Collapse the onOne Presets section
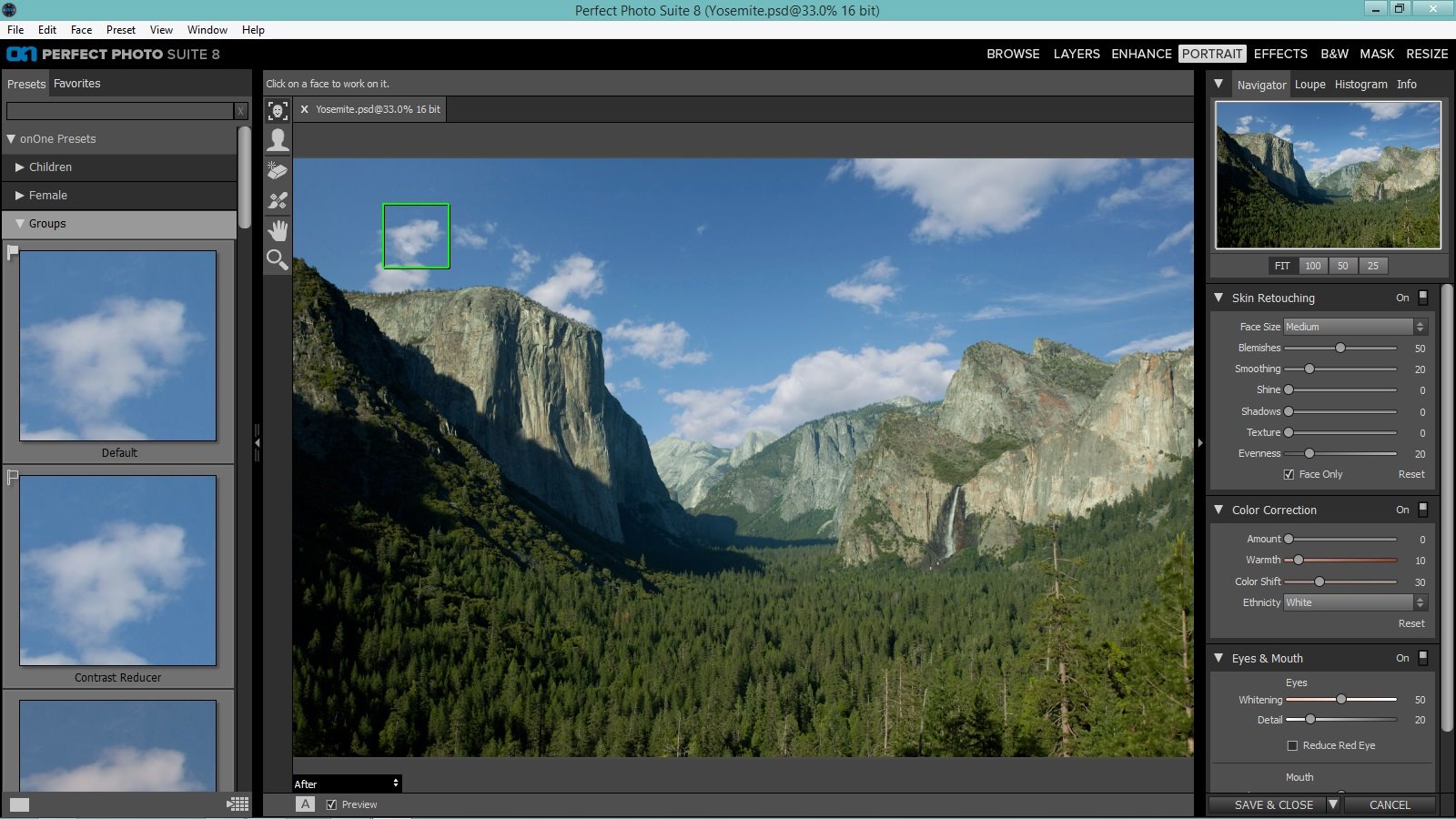This screenshot has height=819, width=1456. (x=12, y=139)
